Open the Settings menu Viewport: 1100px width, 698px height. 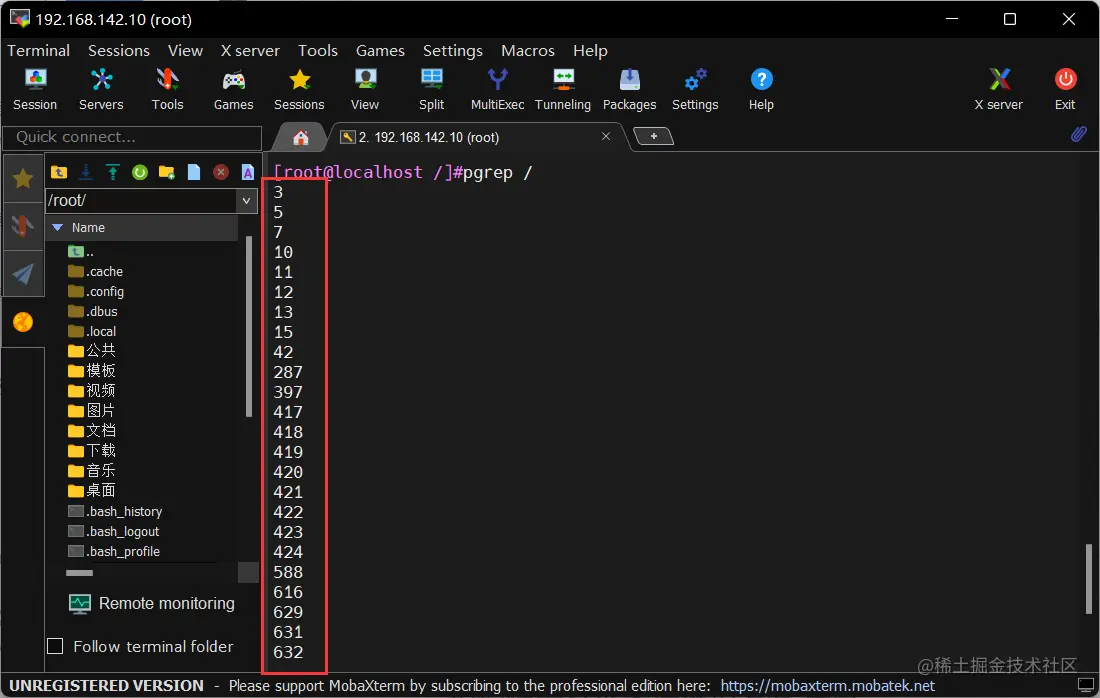452,51
